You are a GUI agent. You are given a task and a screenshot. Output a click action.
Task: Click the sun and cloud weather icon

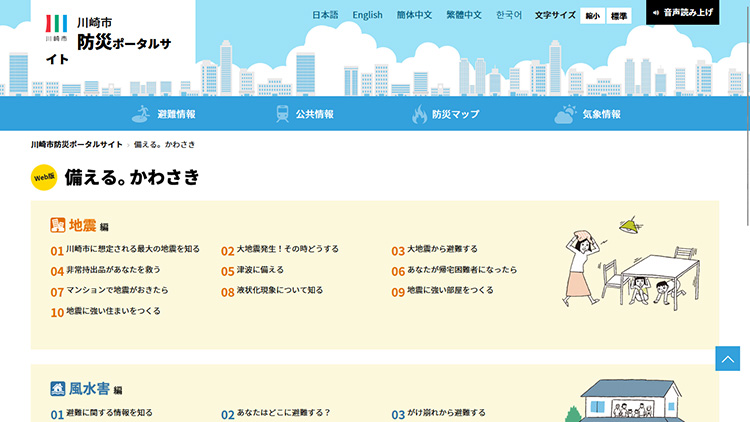567,114
